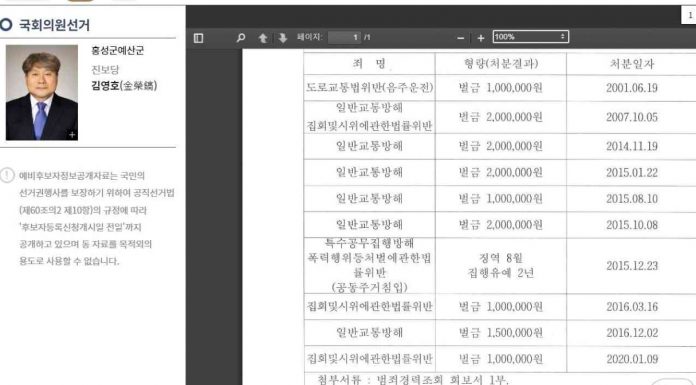Click the 국회의원선거 section heading

[54, 25]
